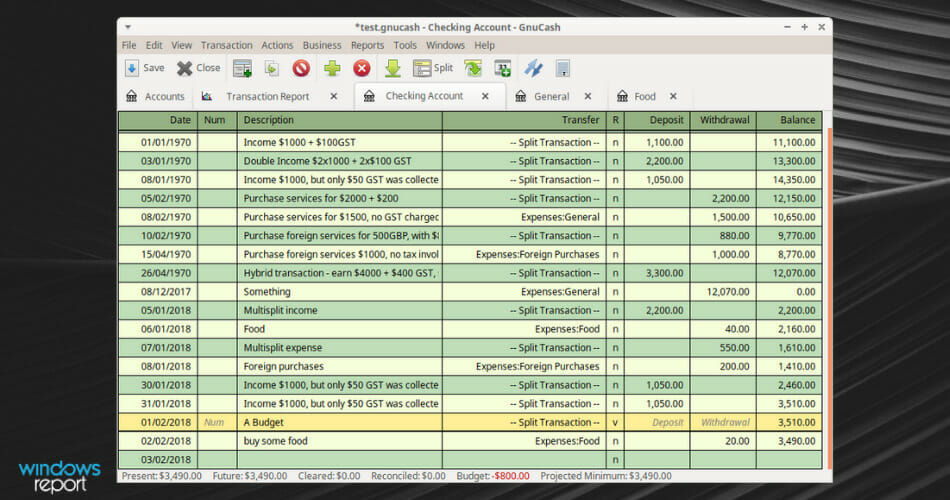This screenshot has width=950, height=500.
Task: Toggle reconcile flag on Multisplit income row
Action: click(x=615, y=310)
